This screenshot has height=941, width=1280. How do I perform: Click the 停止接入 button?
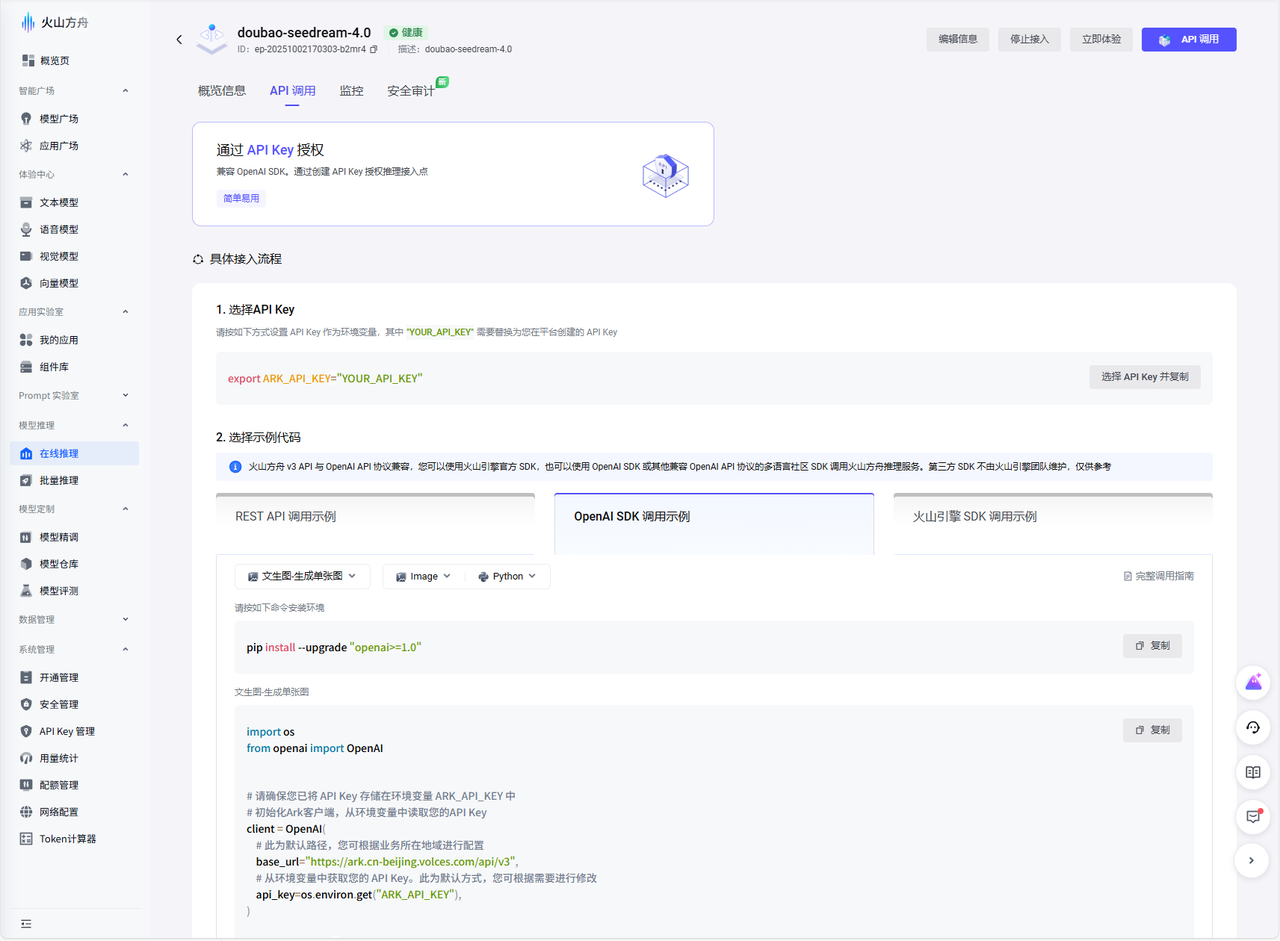(1030, 40)
